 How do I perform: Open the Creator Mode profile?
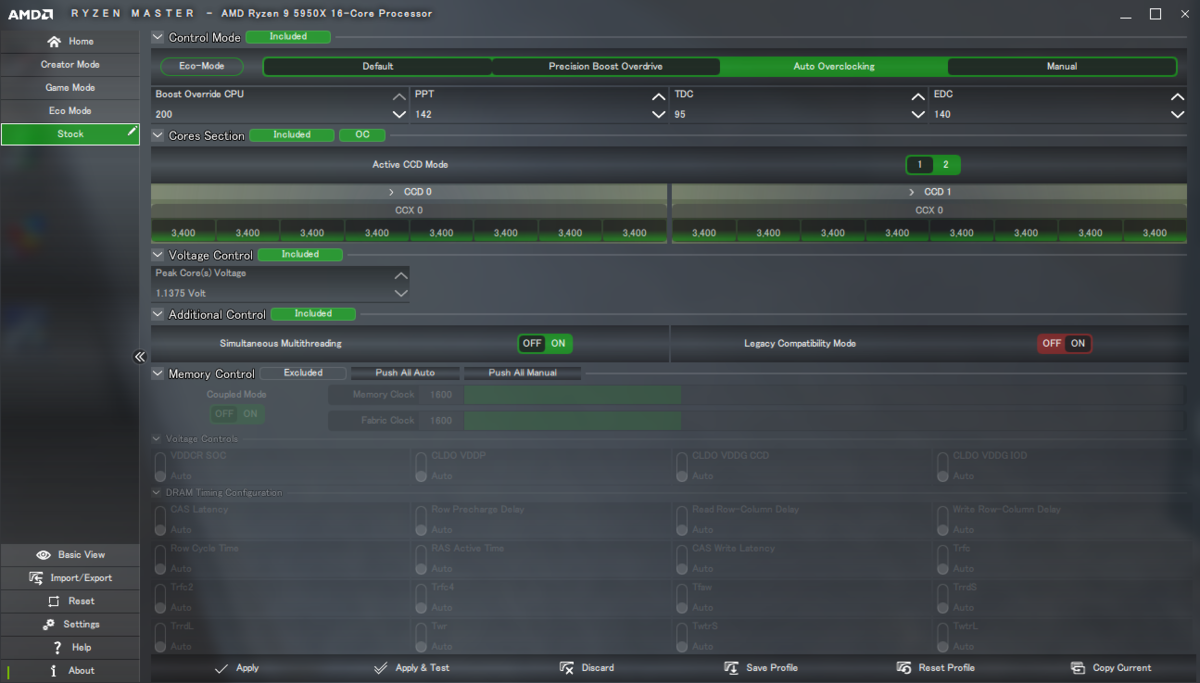point(70,64)
